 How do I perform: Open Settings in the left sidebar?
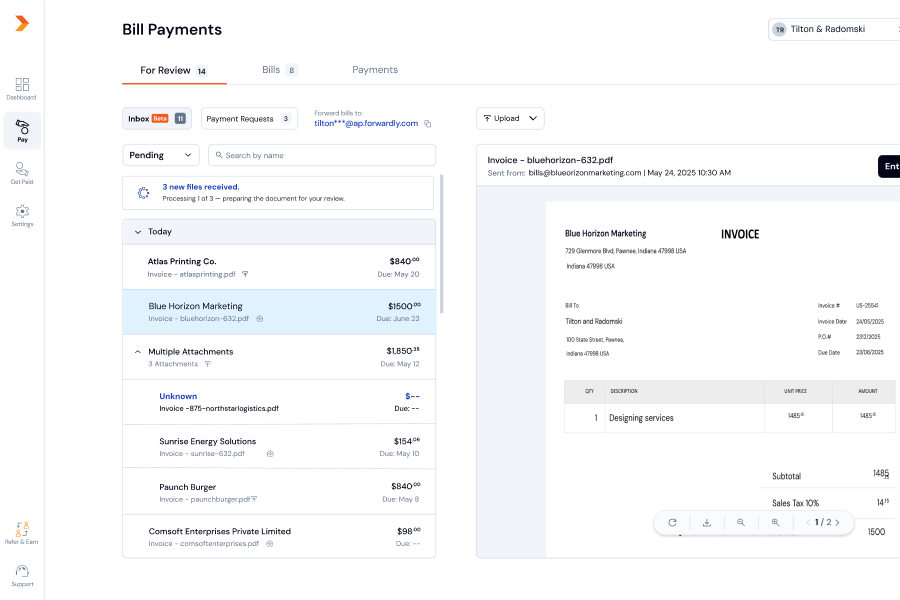(x=21, y=215)
